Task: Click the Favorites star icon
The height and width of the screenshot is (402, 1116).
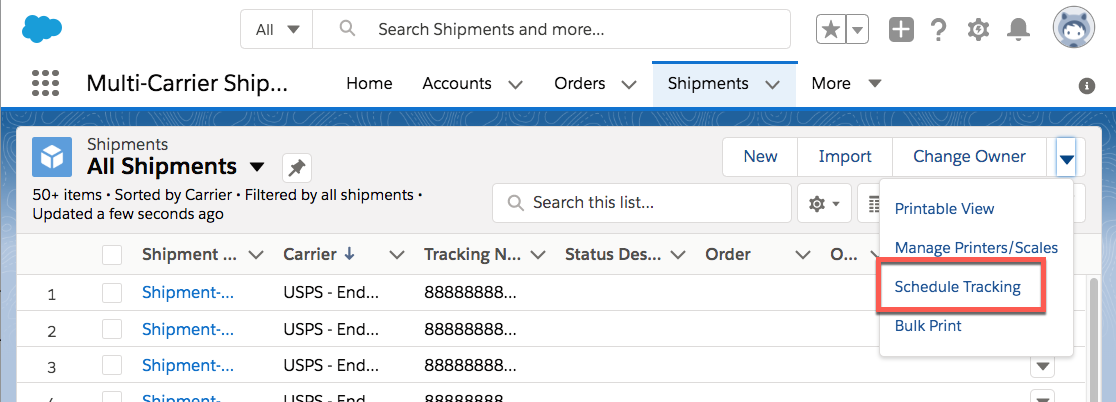Action: coord(831,30)
